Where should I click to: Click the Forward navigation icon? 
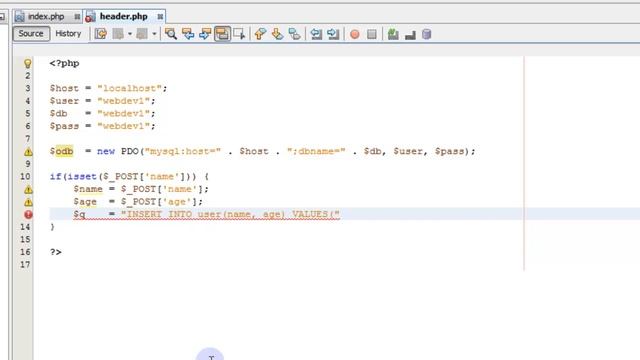142,34
